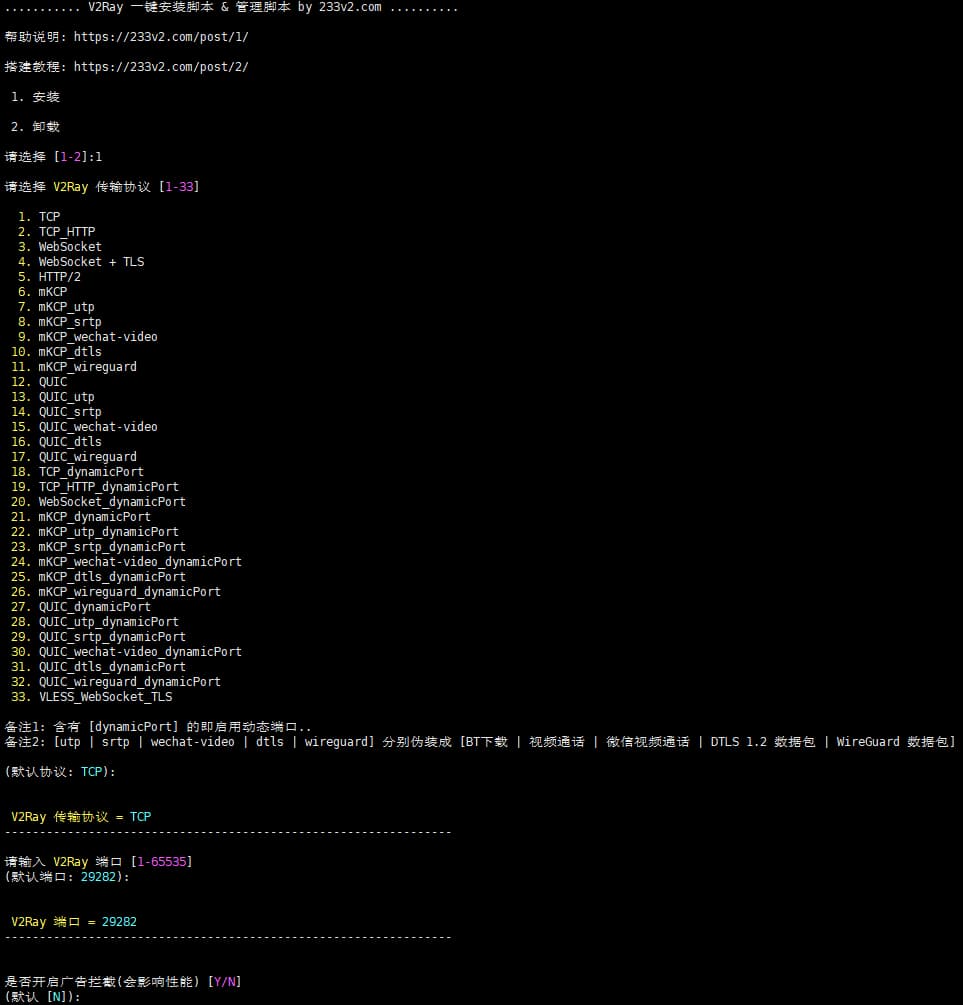Viewport: 963px width, 1005px height.
Task: Select the '30. QUIC_wechat-video_dynamicPort' line
Action: point(126,652)
